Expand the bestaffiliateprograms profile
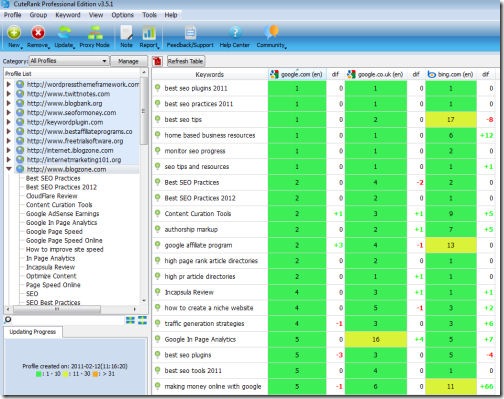Image resolution: width=504 pixels, height=399 pixels. [x=9, y=131]
